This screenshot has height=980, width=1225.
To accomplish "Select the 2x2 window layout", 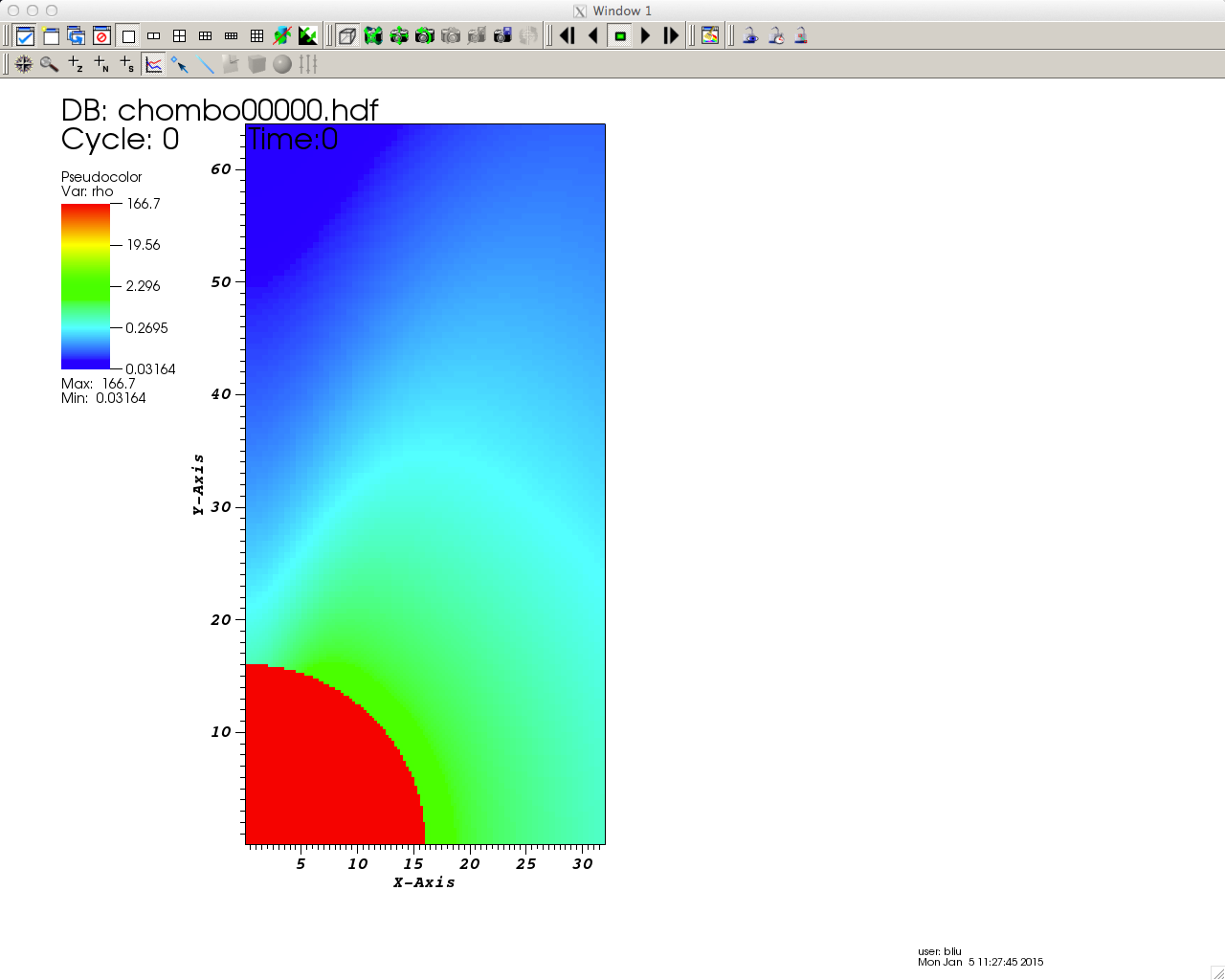I will 180,36.
